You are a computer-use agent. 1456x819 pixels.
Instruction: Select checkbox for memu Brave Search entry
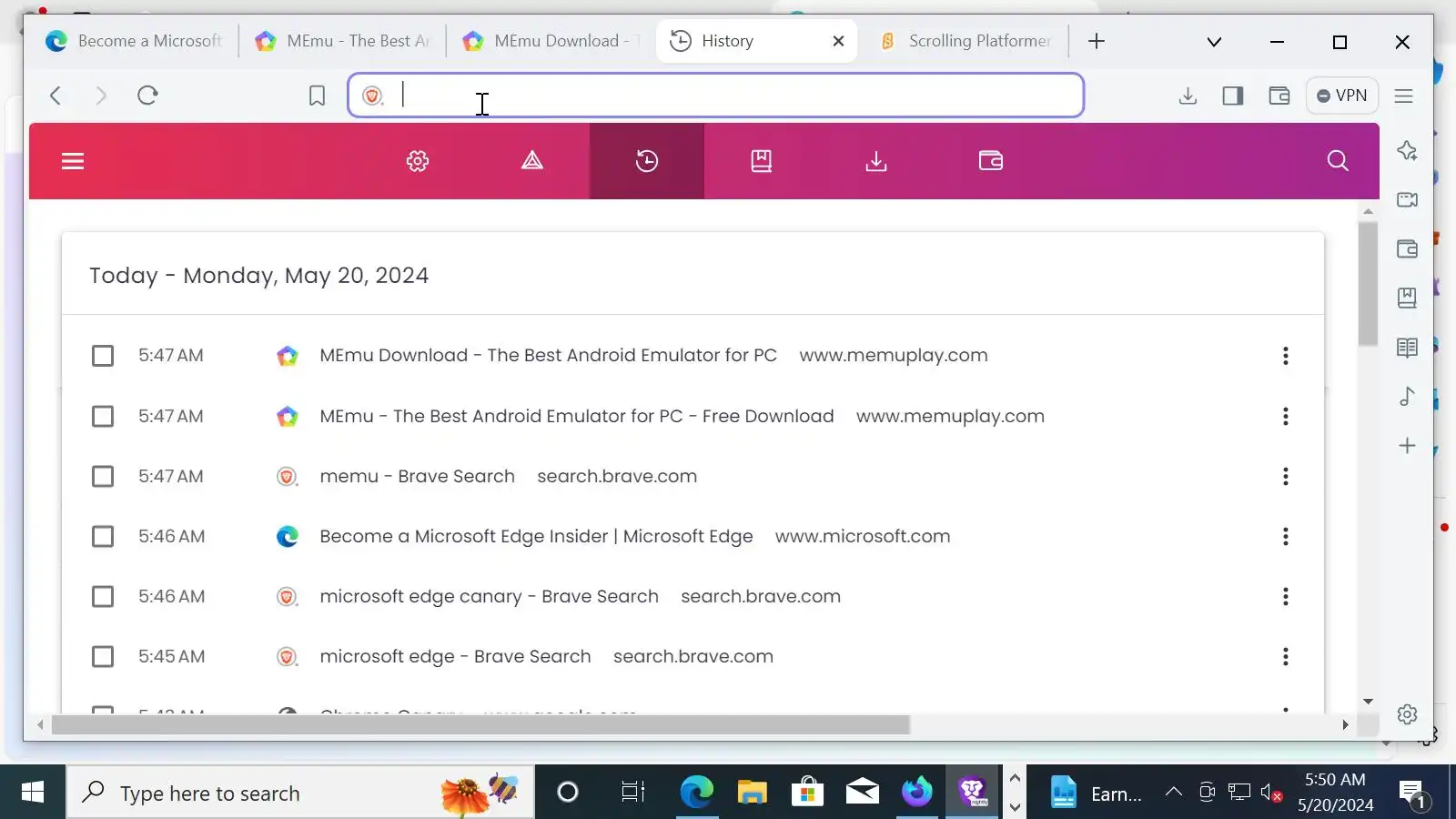coord(103,476)
